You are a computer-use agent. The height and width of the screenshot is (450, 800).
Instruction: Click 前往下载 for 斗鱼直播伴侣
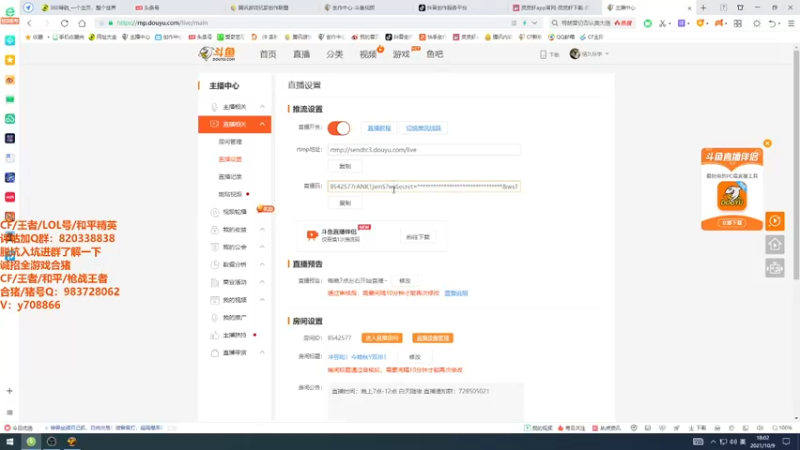click(x=418, y=237)
